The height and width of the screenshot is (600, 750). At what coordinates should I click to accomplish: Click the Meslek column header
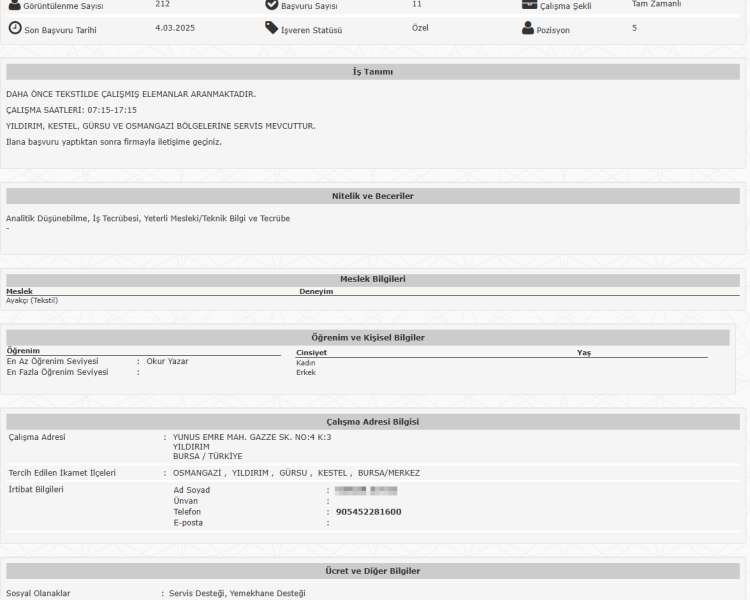(x=19, y=291)
